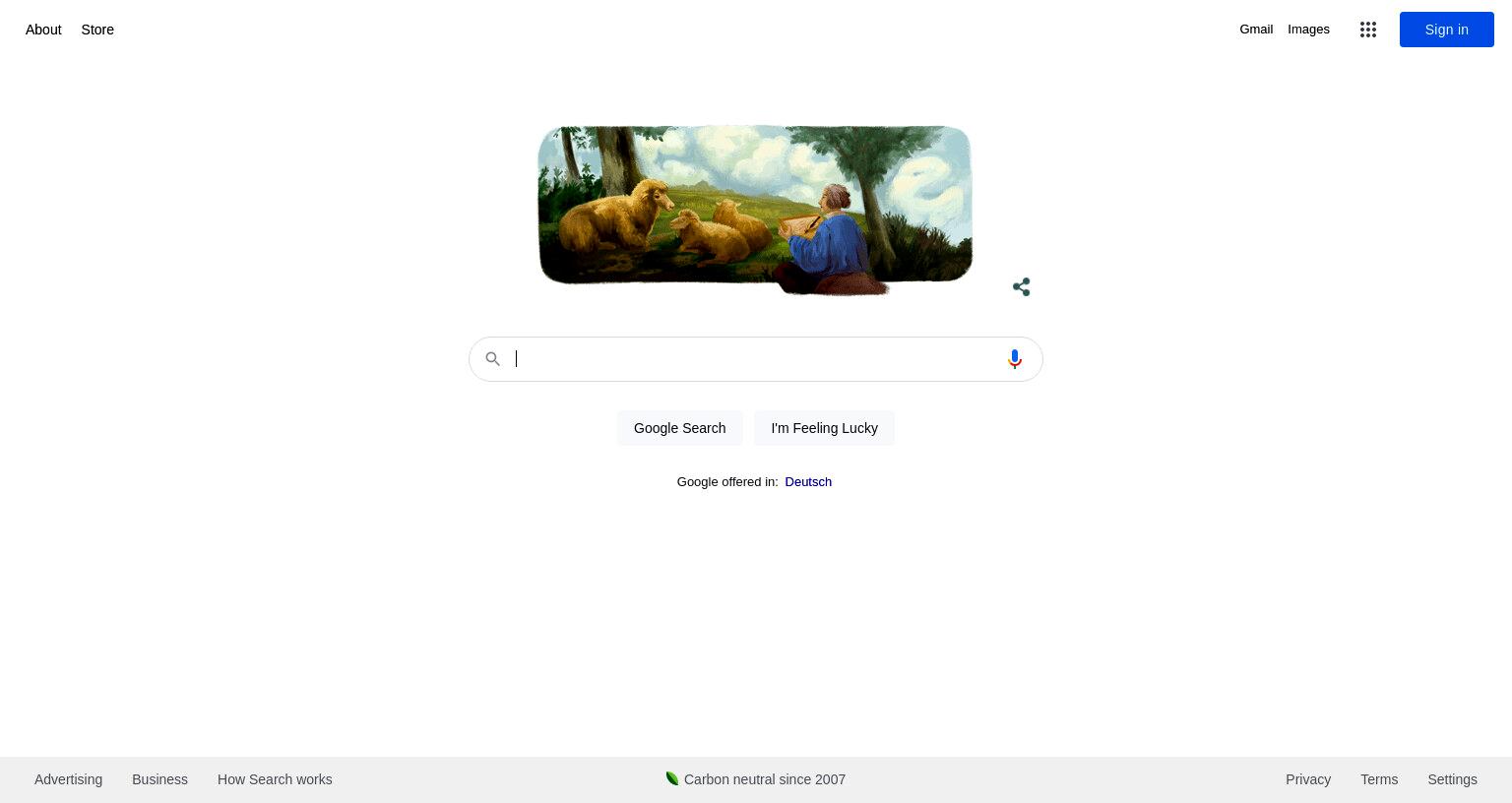Open the Privacy footer link
This screenshot has width=1512, height=803.
click(x=1308, y=779)
